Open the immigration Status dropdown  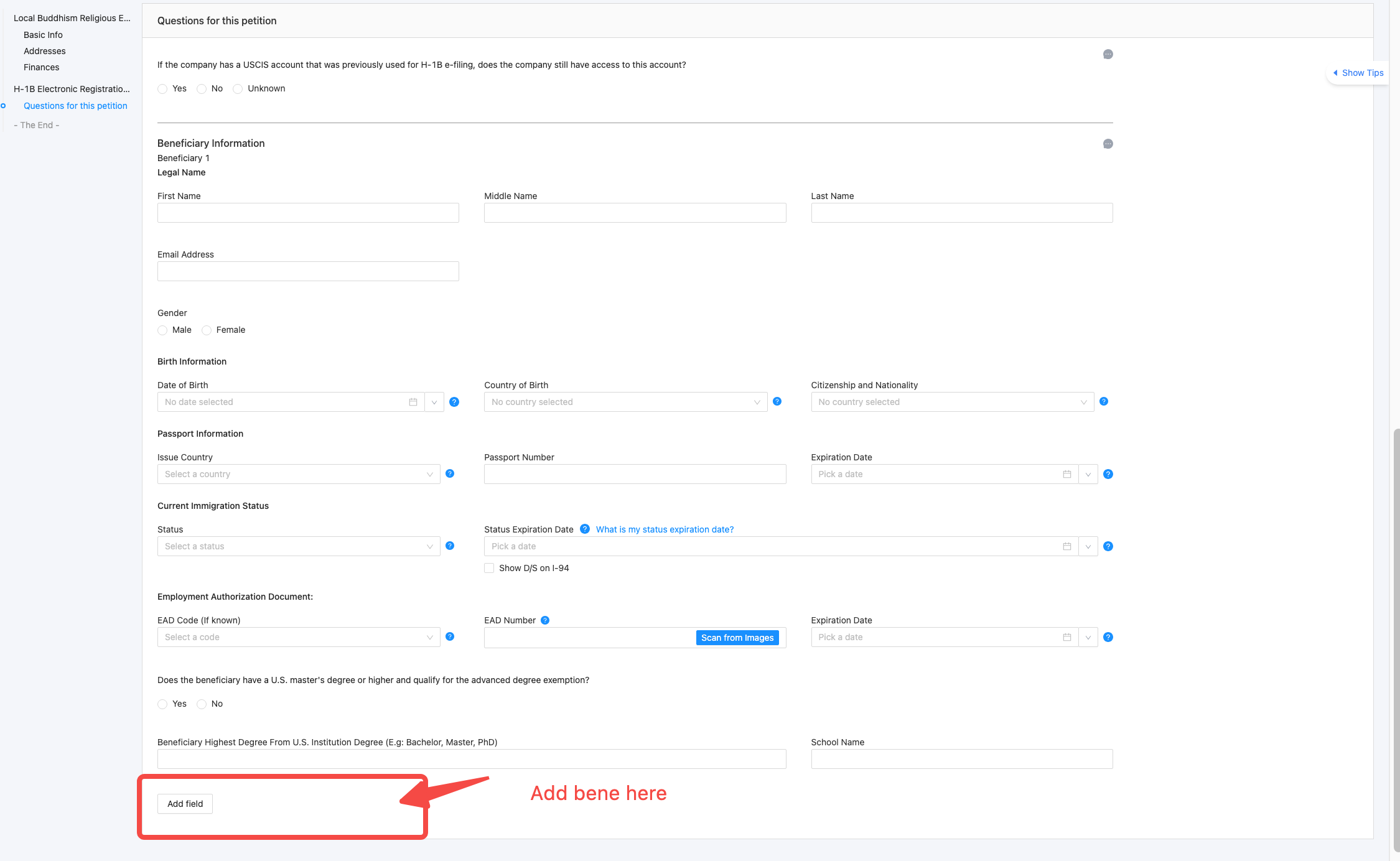point(299,546)
